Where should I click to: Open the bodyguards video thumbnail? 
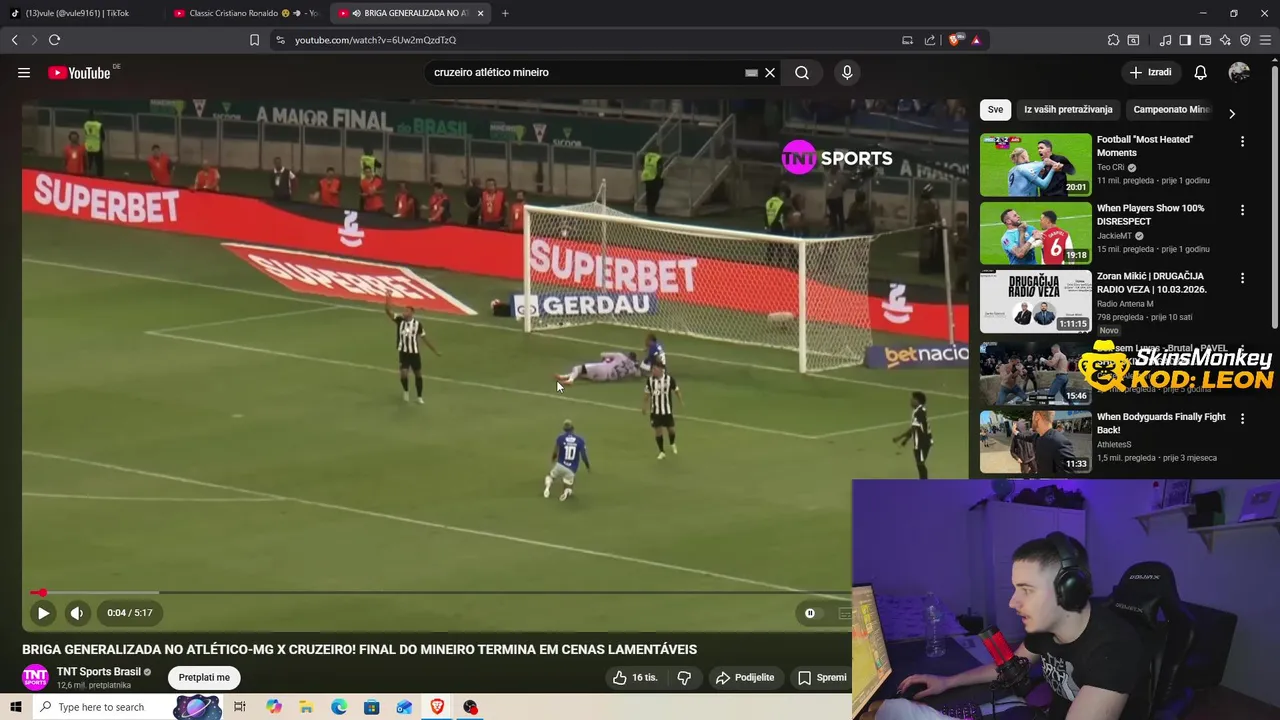point(1035,442)
